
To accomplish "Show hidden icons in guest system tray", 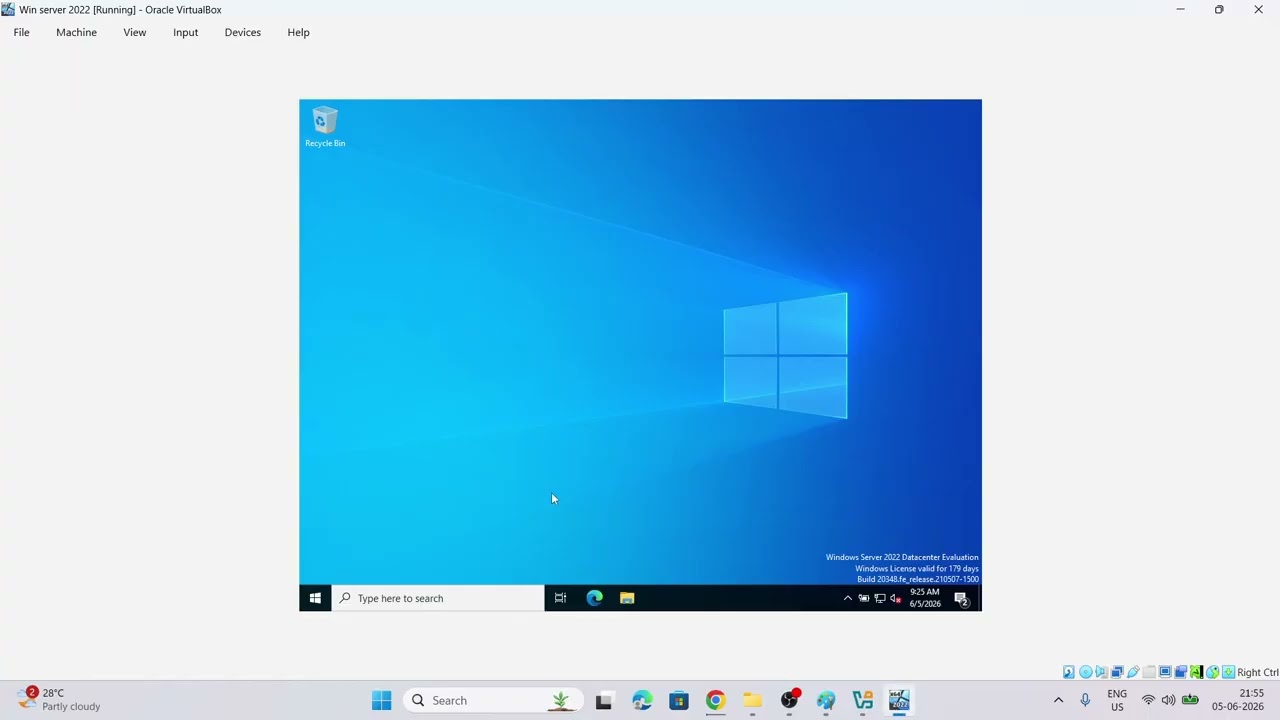I will [x=848, y=598].
